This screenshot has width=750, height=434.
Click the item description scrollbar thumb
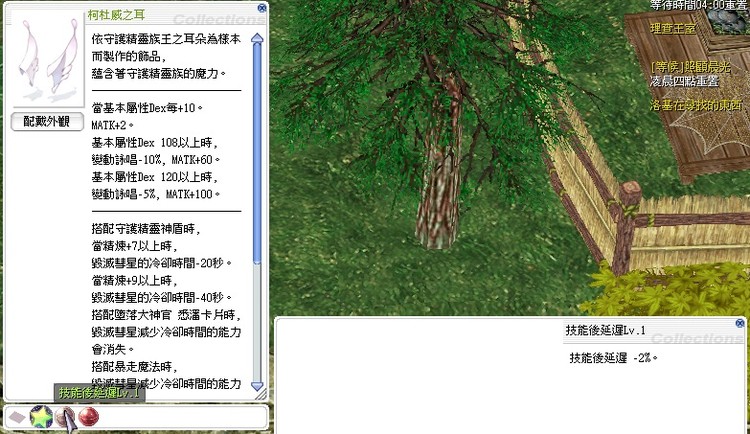coord(257,154)
